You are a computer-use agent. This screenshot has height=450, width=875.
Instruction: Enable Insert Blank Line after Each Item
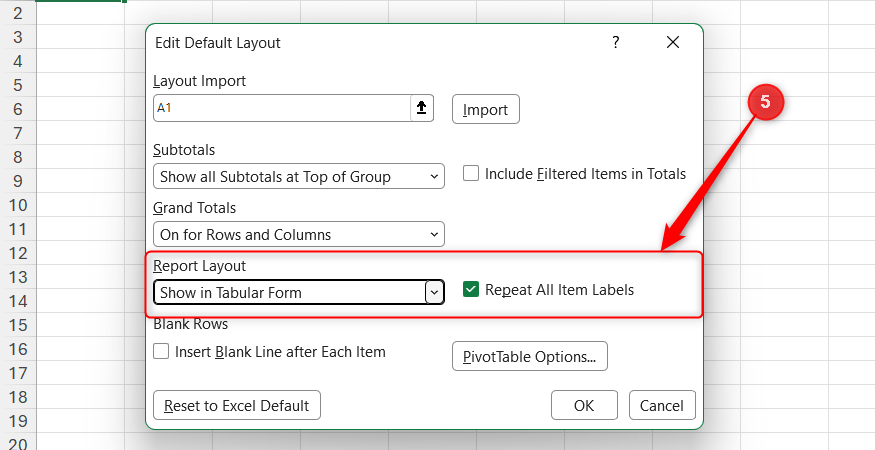pyautogui.click(x=161, y=351)
